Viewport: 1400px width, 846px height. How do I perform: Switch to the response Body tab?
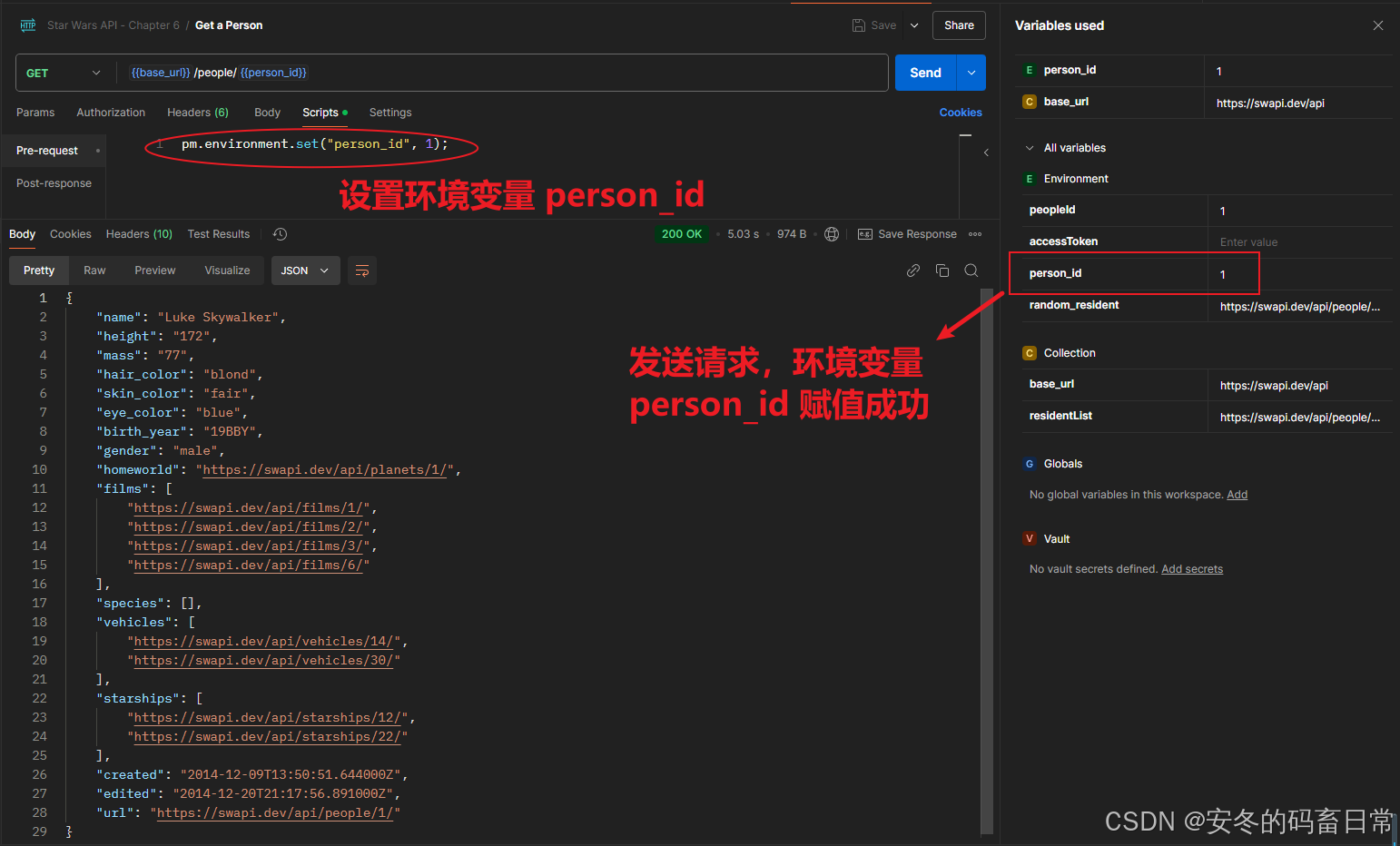22,234
